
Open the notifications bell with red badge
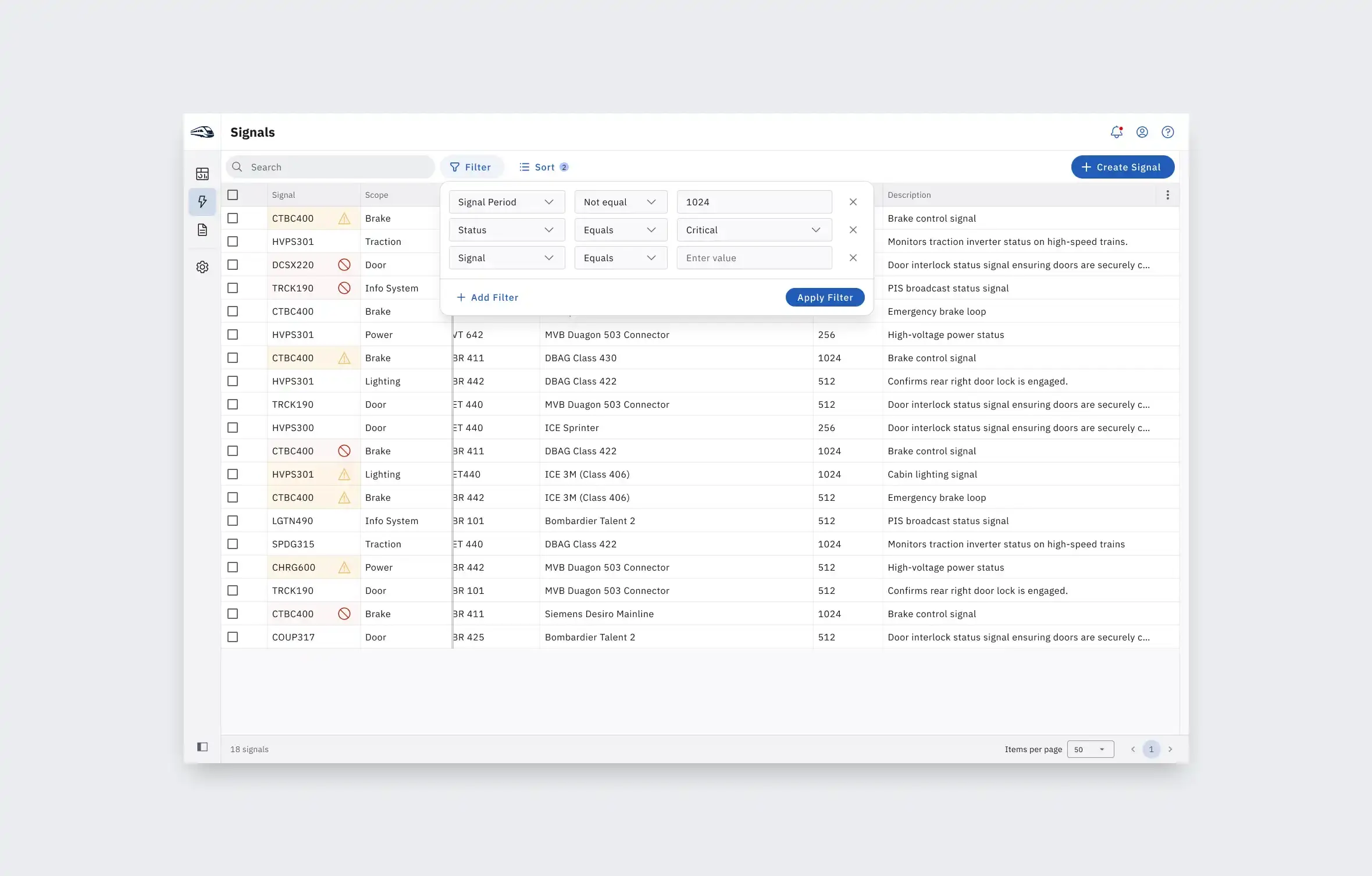click(x=1117, y=132)
